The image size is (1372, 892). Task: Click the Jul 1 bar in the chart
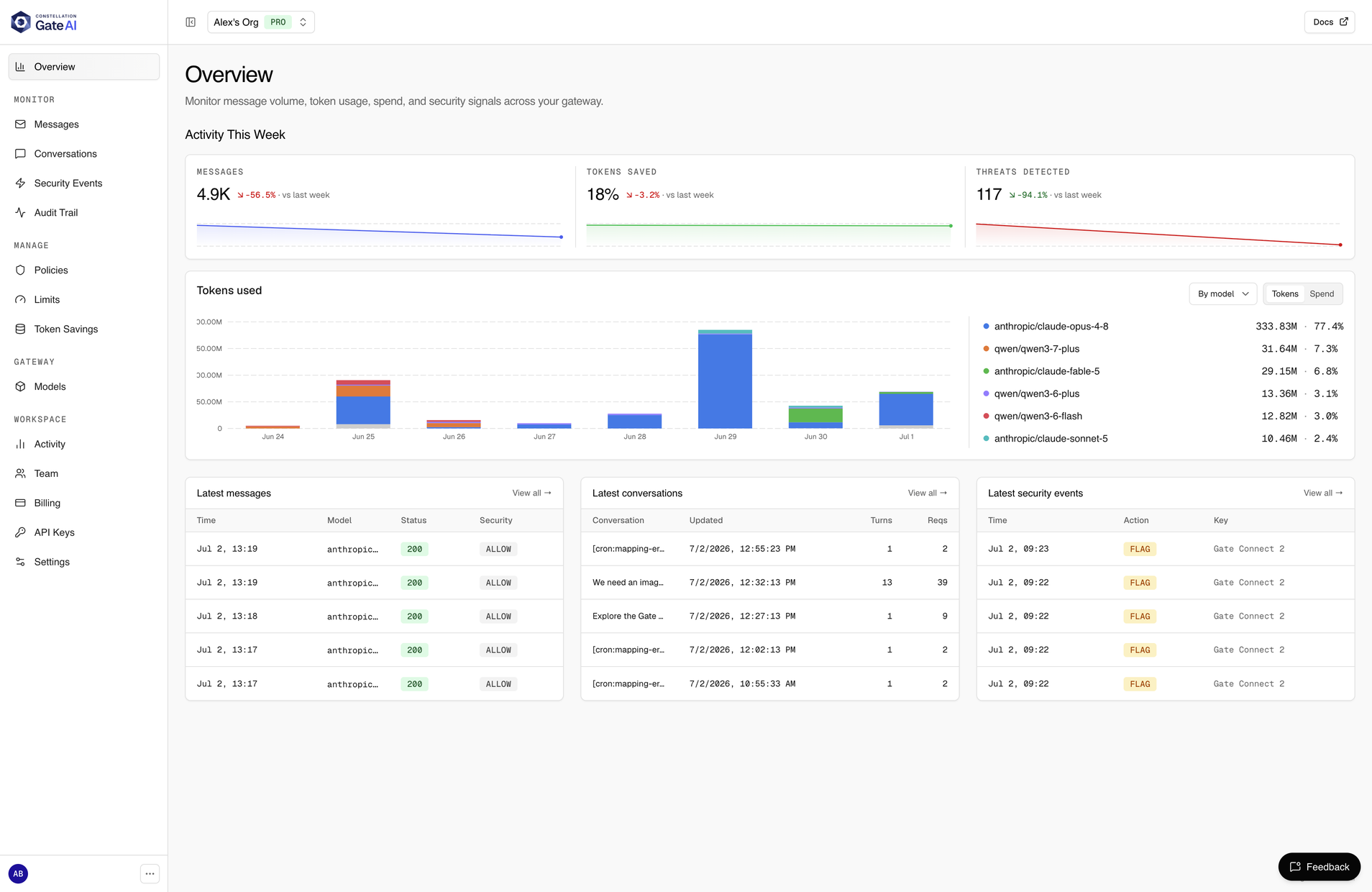pos(906,410)
